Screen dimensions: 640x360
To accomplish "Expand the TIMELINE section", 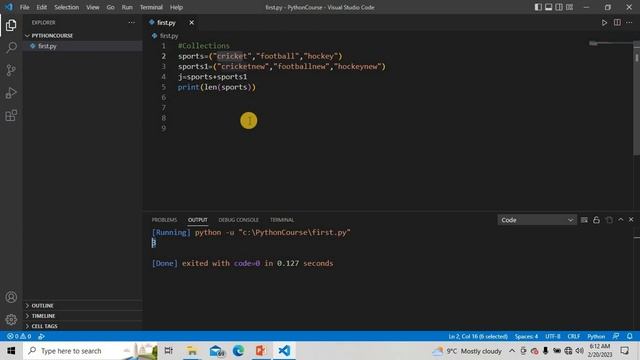I will pos(83,316).
